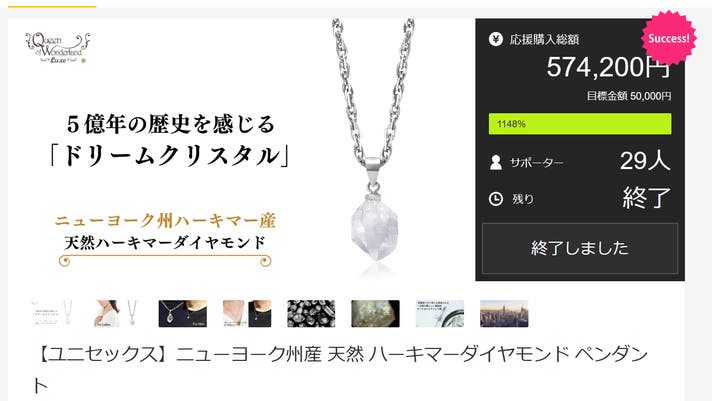Click the project title ハーキマーダイヤモンド ペンダント
712x401 pixels.
pos(341,370)
